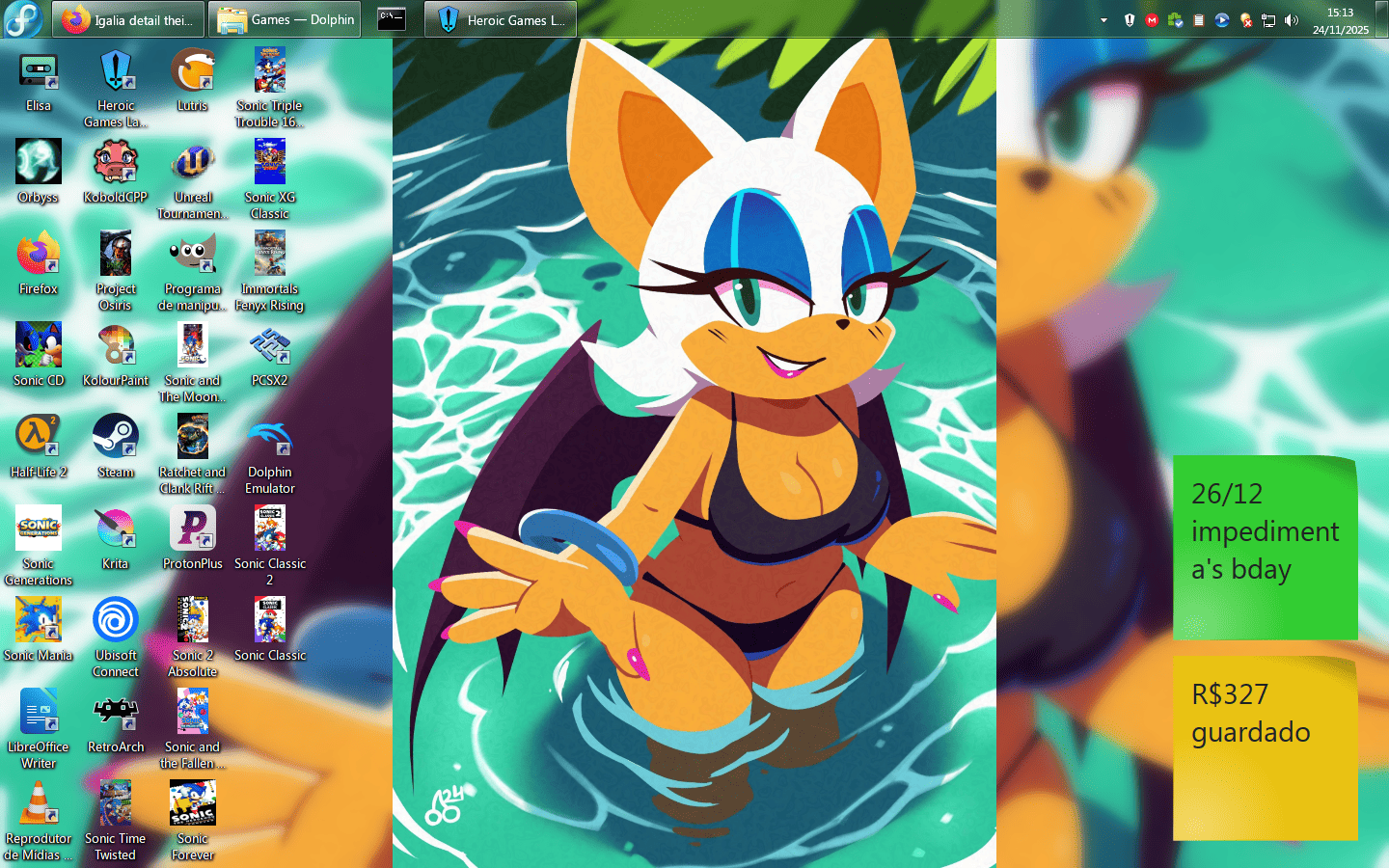Select the KoboldCPP desktop shortcut
Image resolution: width=1389 pixels, height=868 pixels.
[116, 163]
